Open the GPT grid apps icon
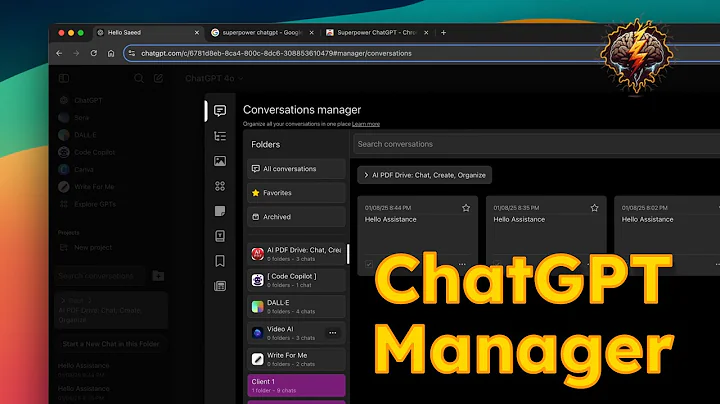The image size is (720, 404). tap(220, 186)
